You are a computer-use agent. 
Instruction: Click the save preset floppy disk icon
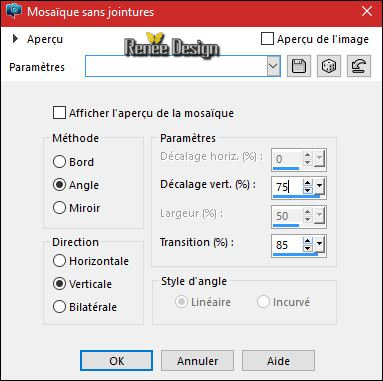click(x=299, y=66)
